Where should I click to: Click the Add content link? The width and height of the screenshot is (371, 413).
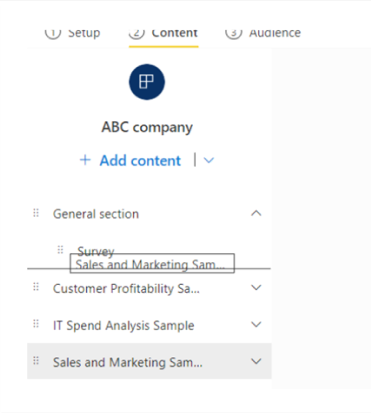(x=140, y=161)
